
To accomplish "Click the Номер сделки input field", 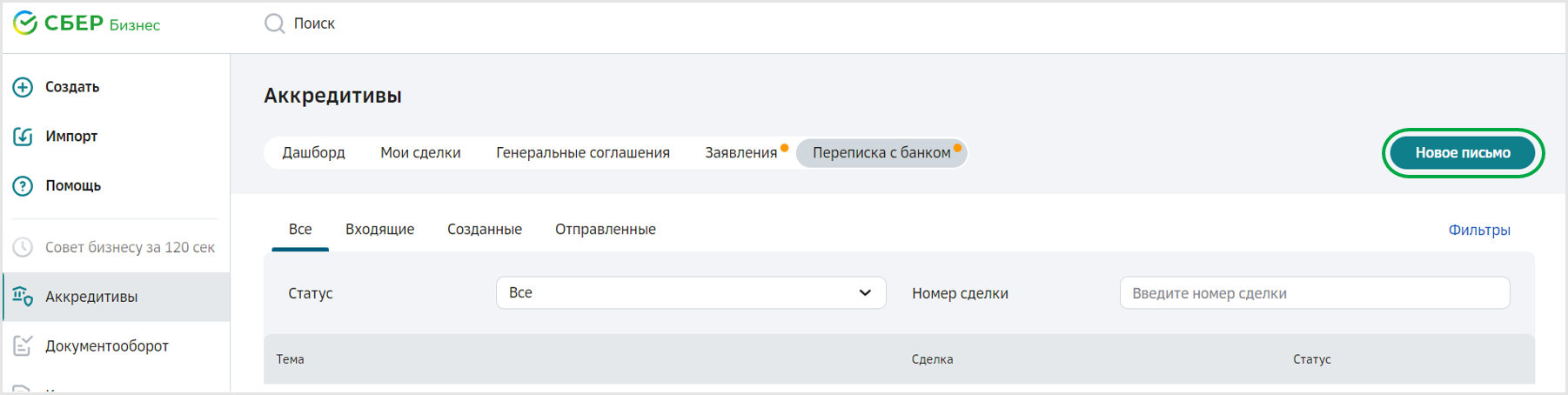I will point(1314,293).
